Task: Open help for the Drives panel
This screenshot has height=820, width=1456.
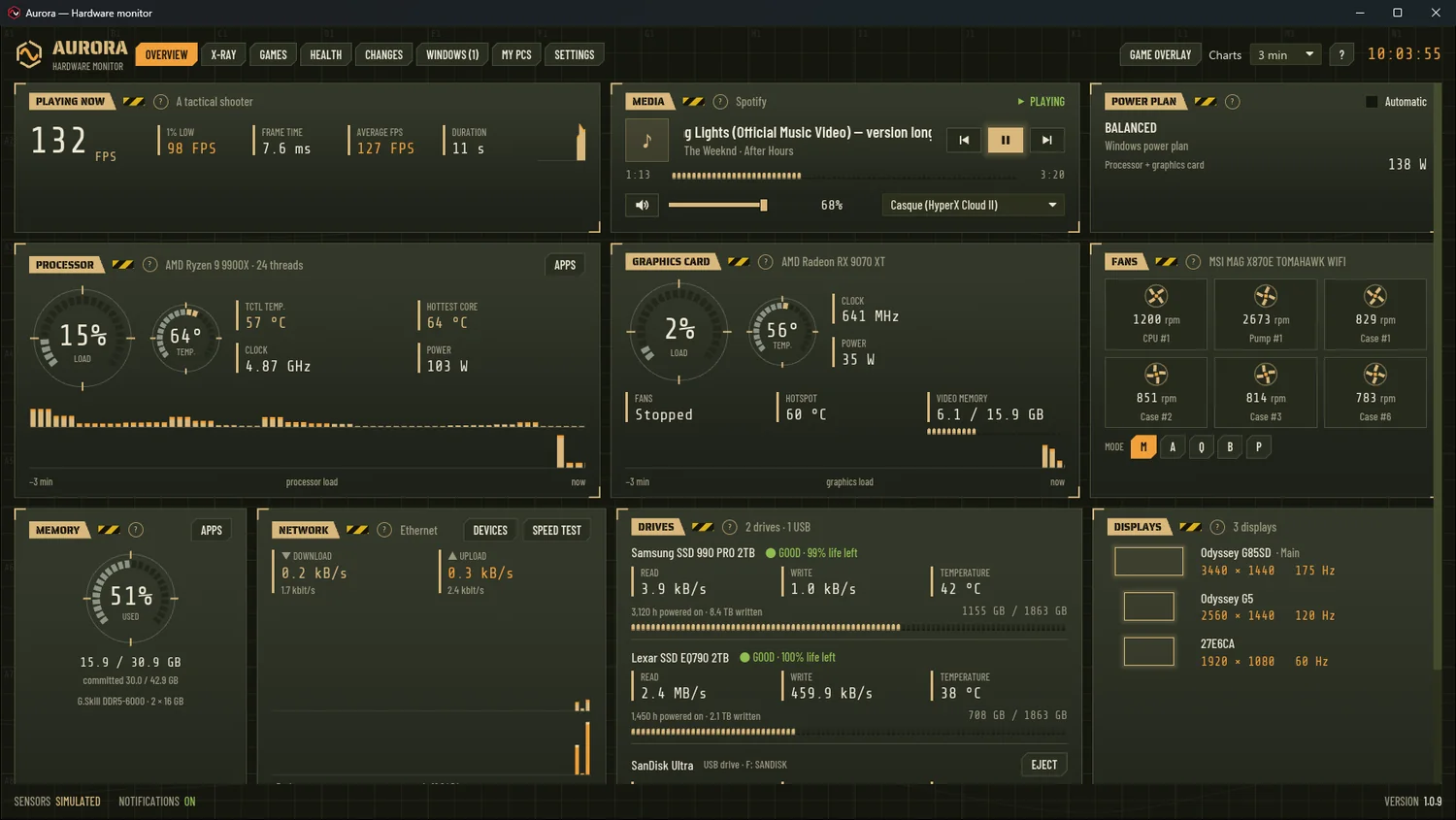Action: click(729, 527)
